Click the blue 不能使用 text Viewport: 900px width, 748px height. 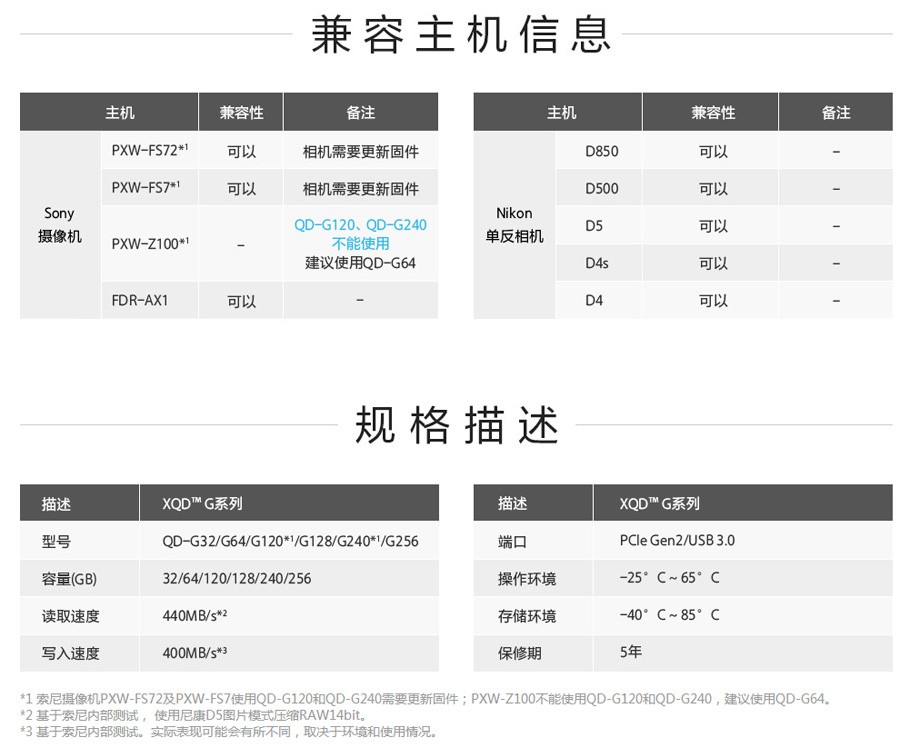[x=360, y=243]
